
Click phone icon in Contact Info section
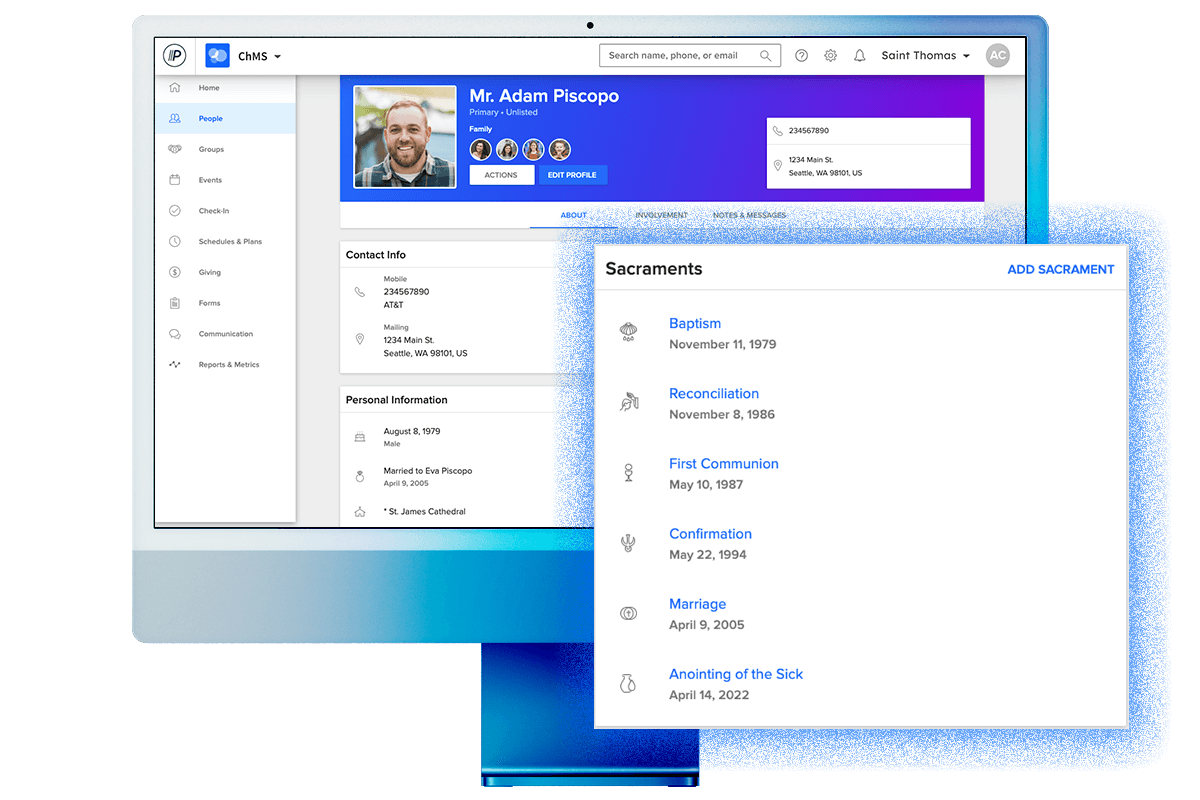tap(360, 292)
